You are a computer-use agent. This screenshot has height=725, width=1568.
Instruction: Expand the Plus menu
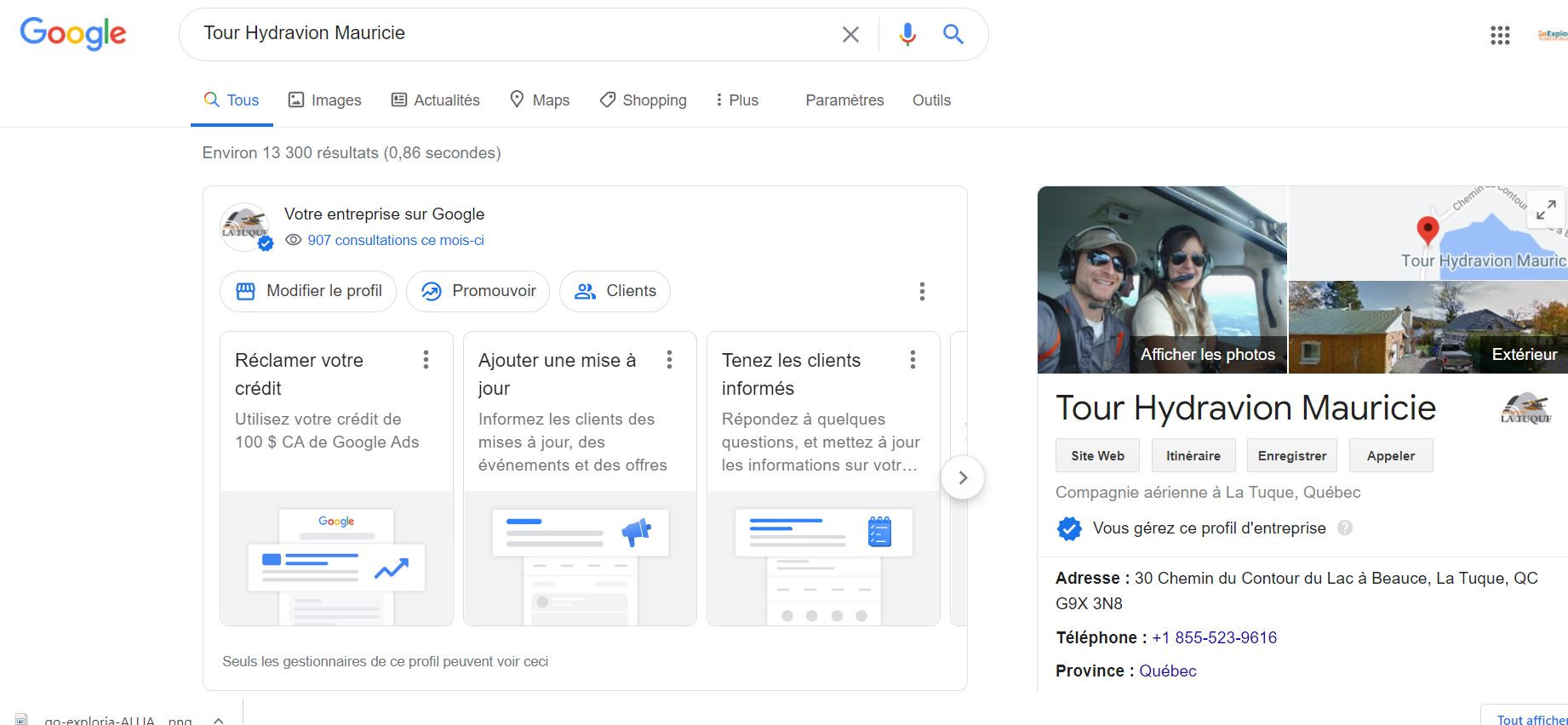tap(737, 100)
